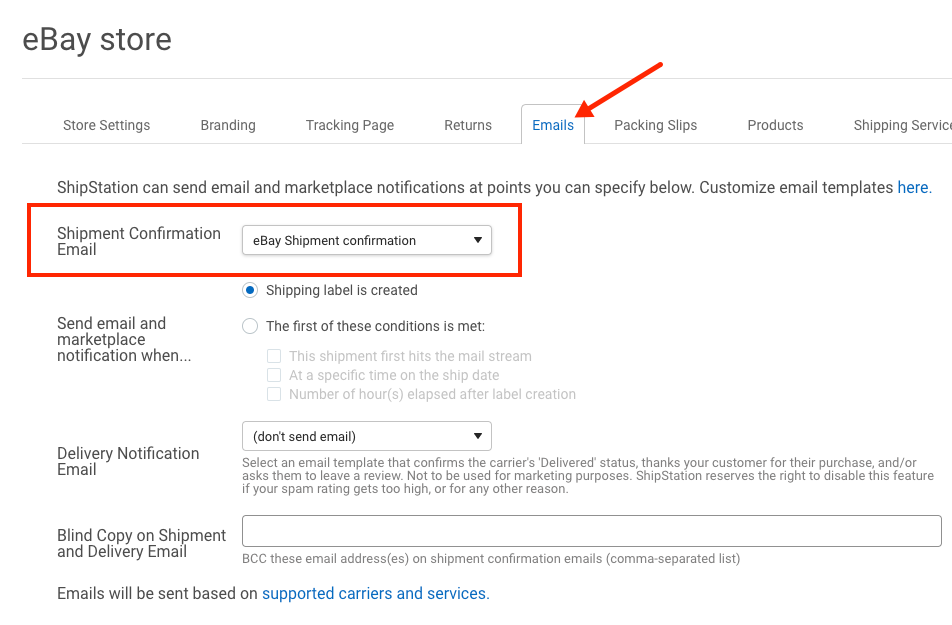
Task: Select 'Shipping label is created' radio option
Action: click(250, 290)
